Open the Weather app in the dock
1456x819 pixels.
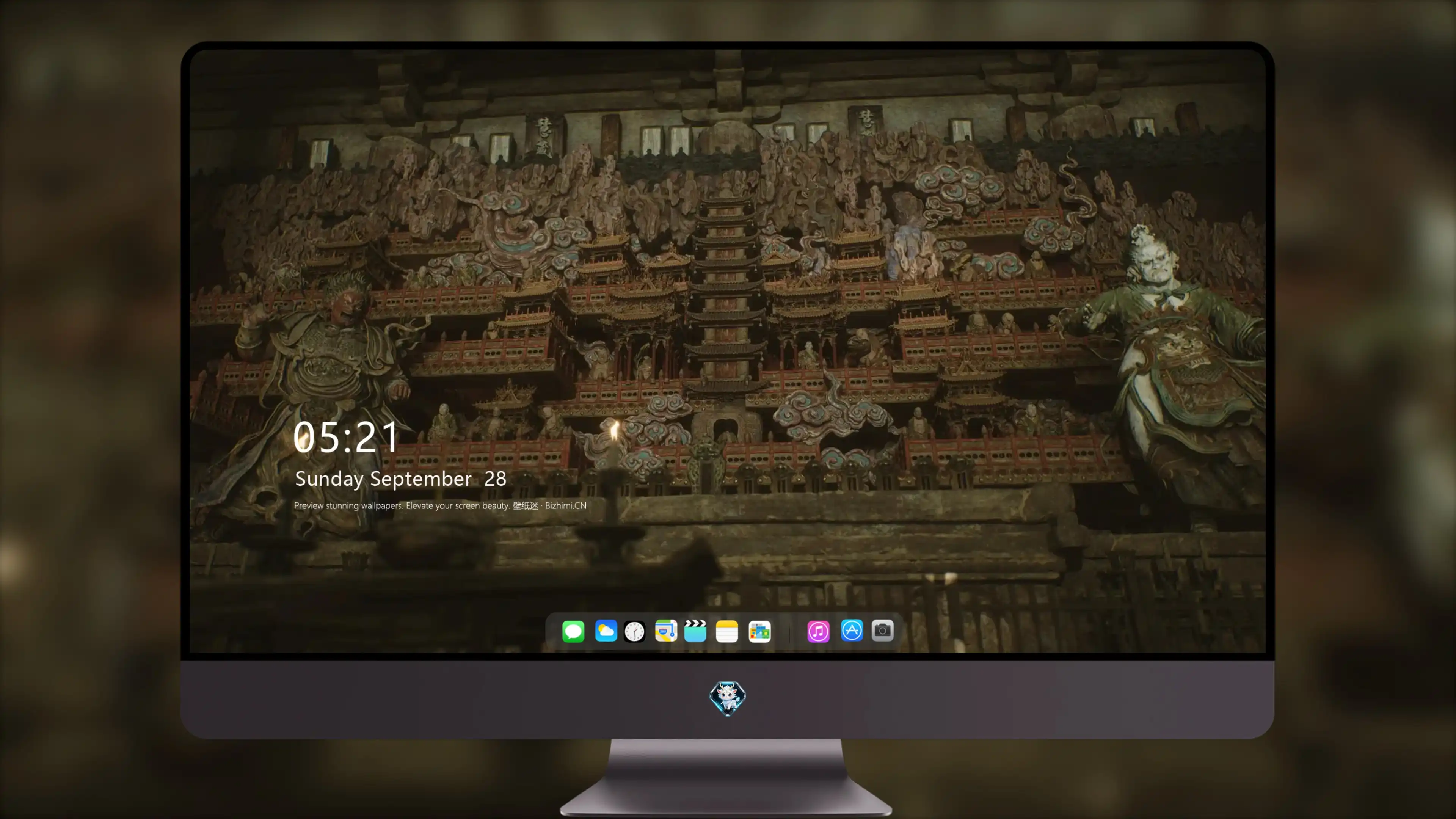606,631
